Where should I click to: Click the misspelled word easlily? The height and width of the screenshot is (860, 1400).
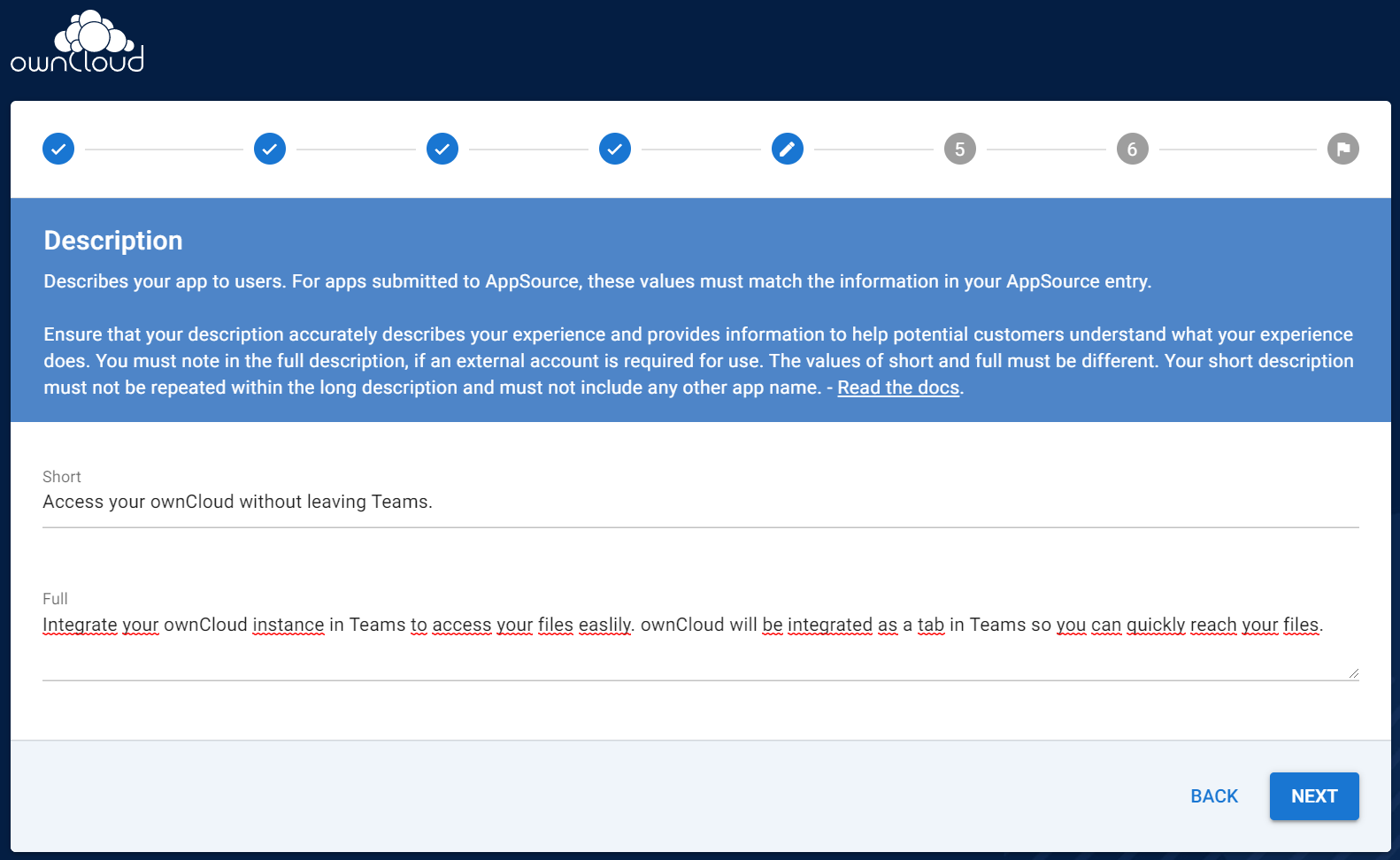click(x=604, y=625)
